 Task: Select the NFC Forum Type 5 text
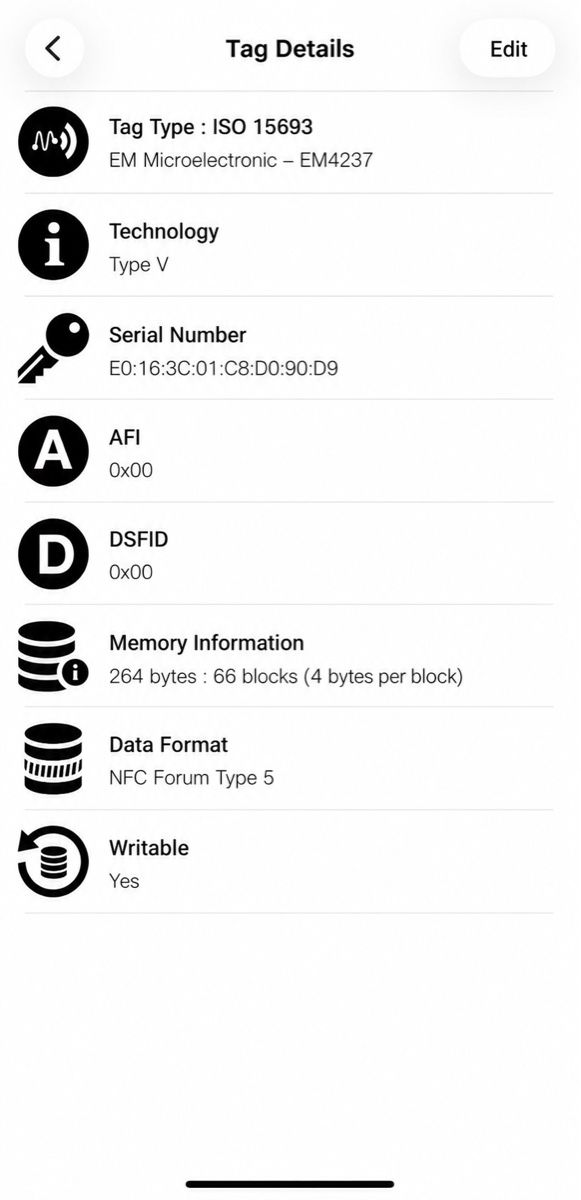click(x=191, y=778)
